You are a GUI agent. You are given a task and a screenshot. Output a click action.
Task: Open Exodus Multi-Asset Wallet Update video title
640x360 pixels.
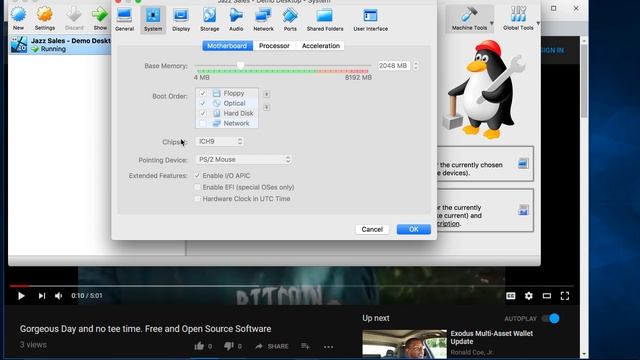(491, 337)
